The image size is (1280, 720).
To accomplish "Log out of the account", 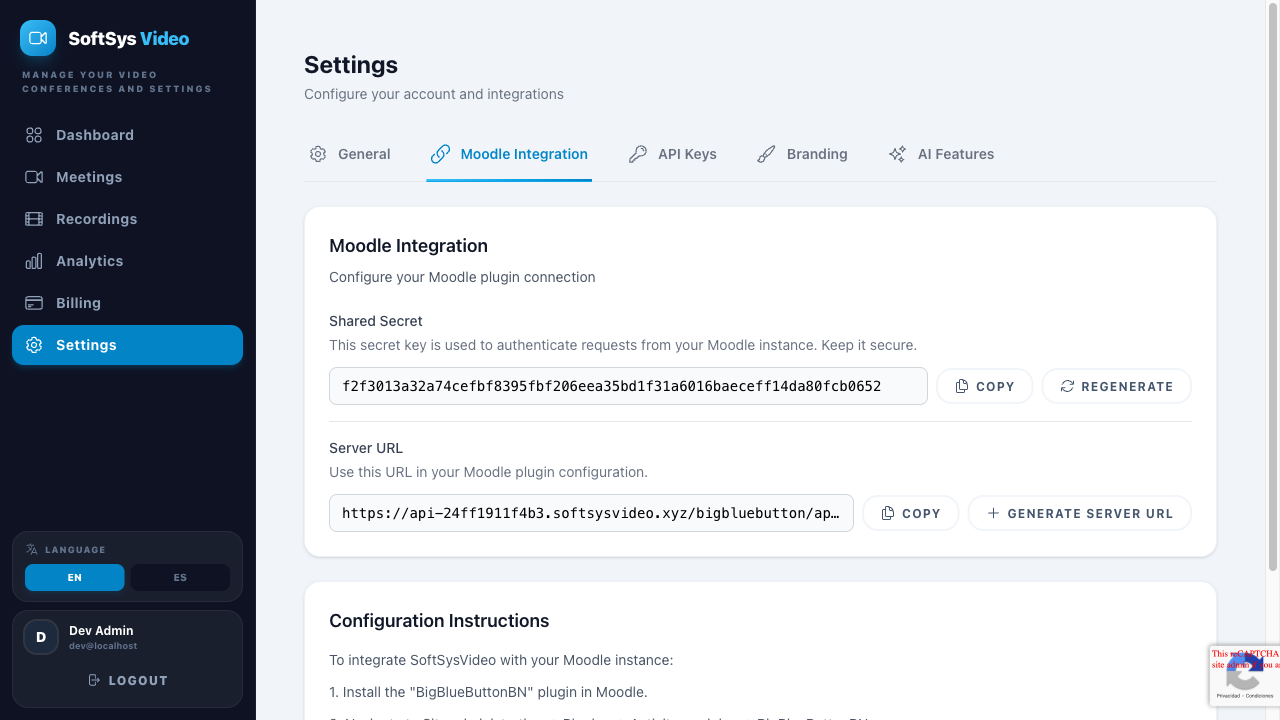I will [x=127, y=680].
